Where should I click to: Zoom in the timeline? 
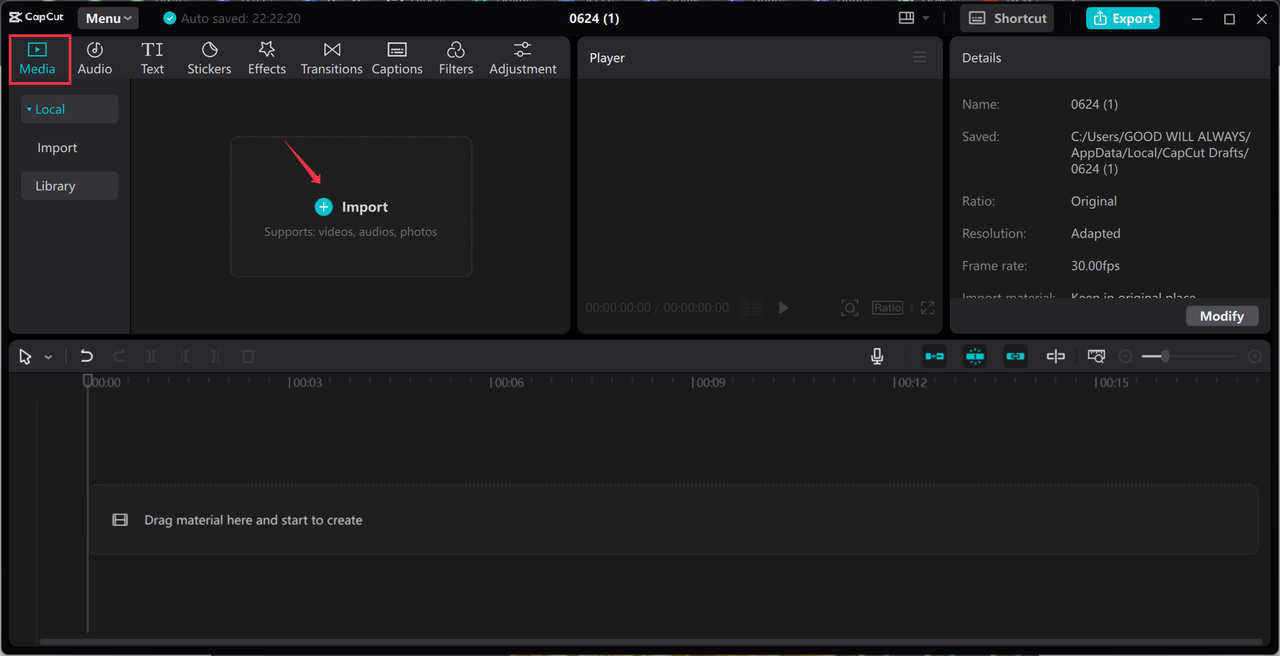tap(1255, 356)
